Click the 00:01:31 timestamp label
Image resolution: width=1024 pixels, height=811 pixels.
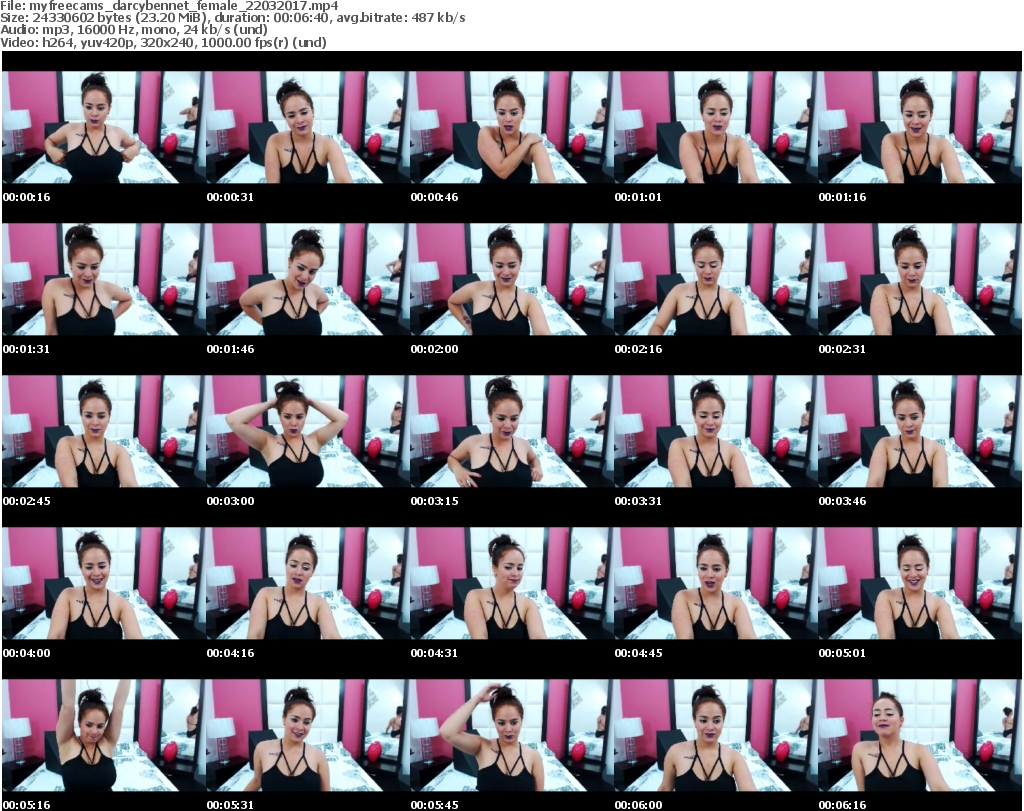26,349
